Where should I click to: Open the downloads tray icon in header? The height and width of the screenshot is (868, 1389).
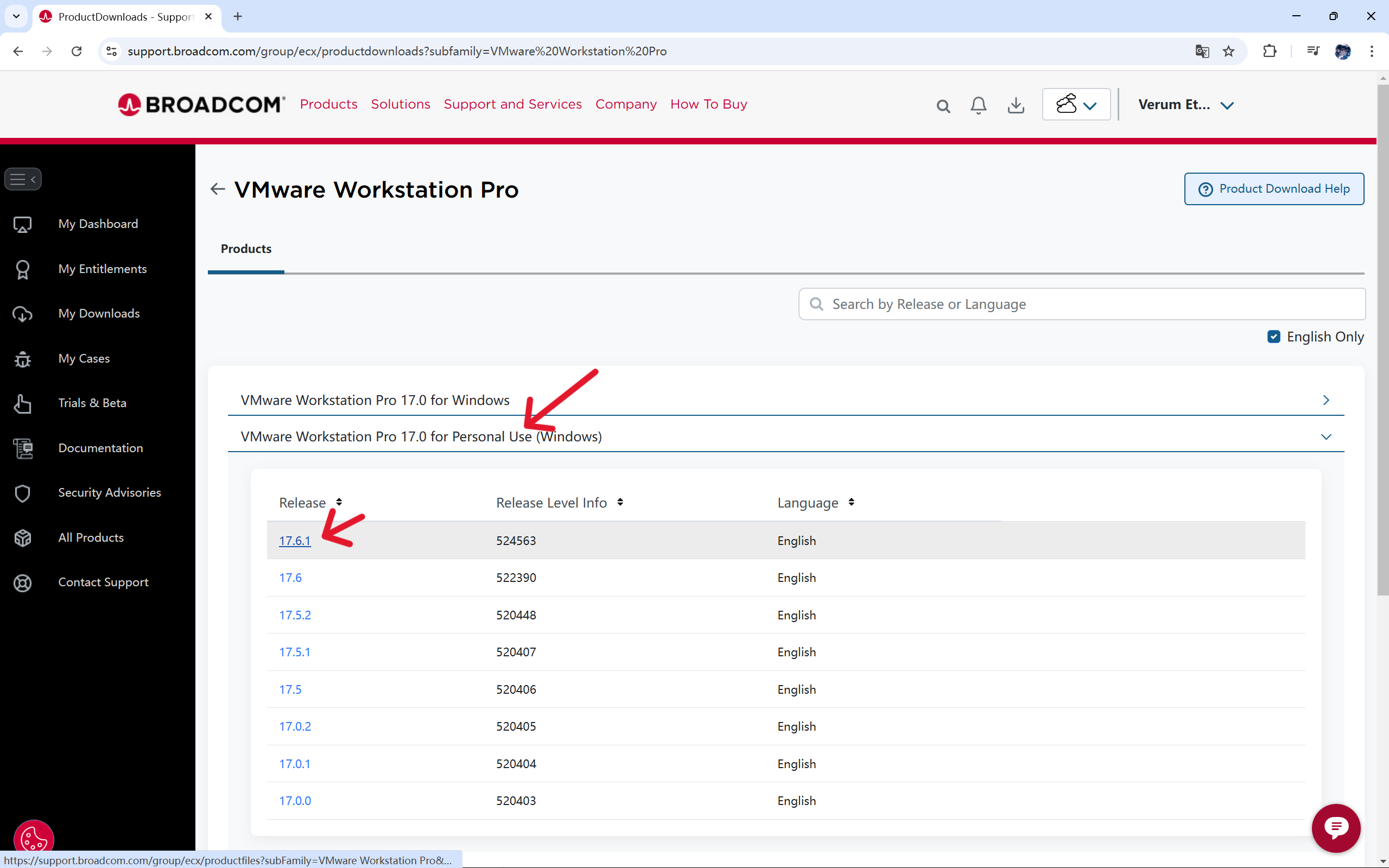tap(1016, 105)
